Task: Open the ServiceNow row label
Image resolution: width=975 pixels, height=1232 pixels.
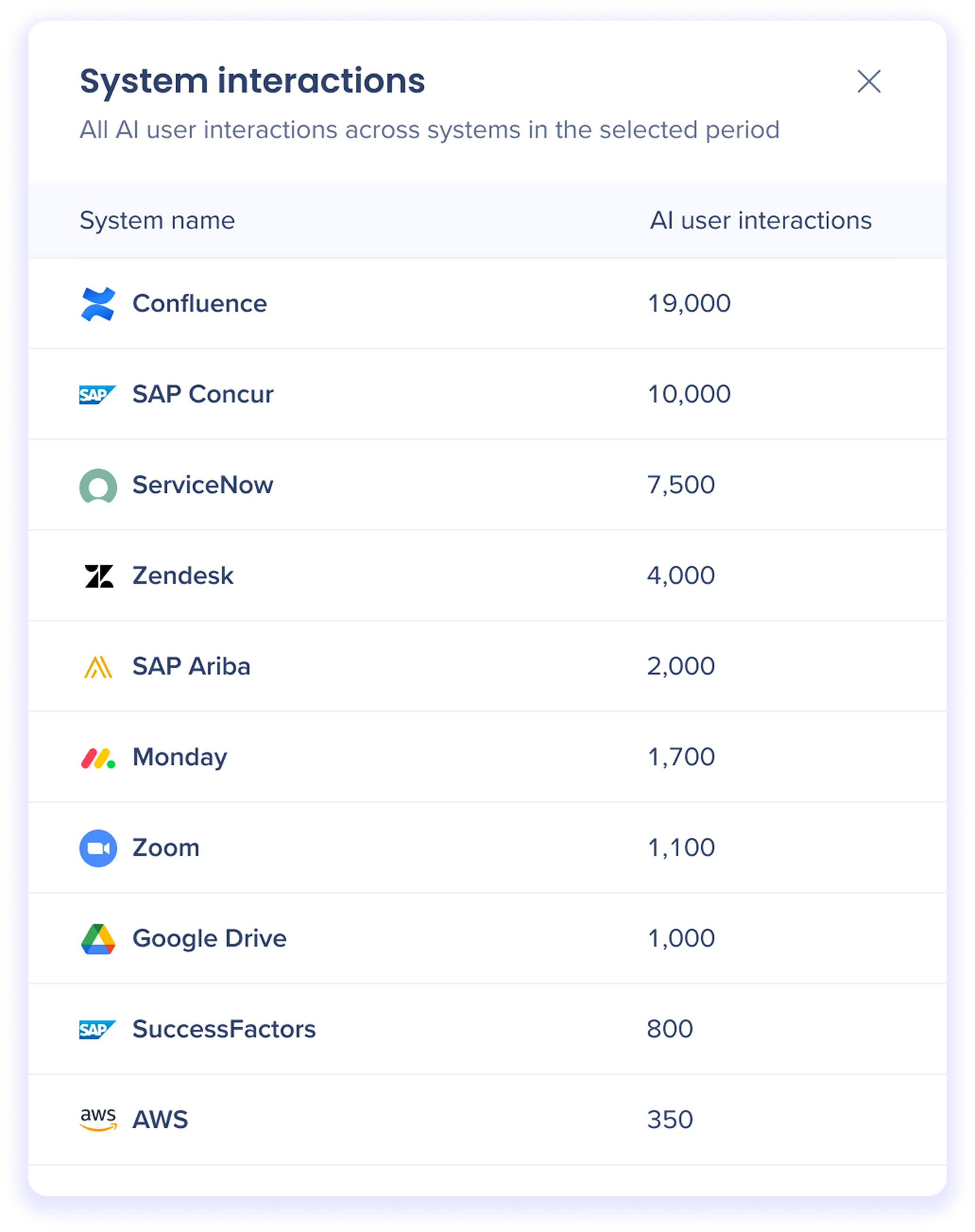Action: click(x=203, y=485)
